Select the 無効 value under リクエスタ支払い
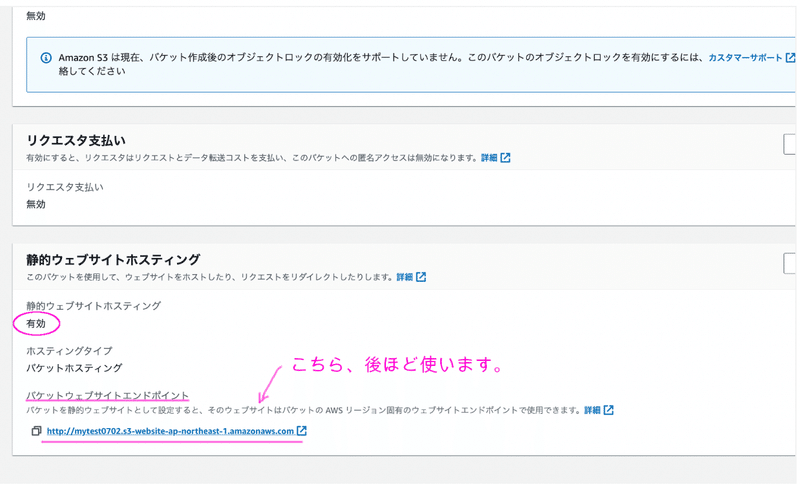 [36, 204]
